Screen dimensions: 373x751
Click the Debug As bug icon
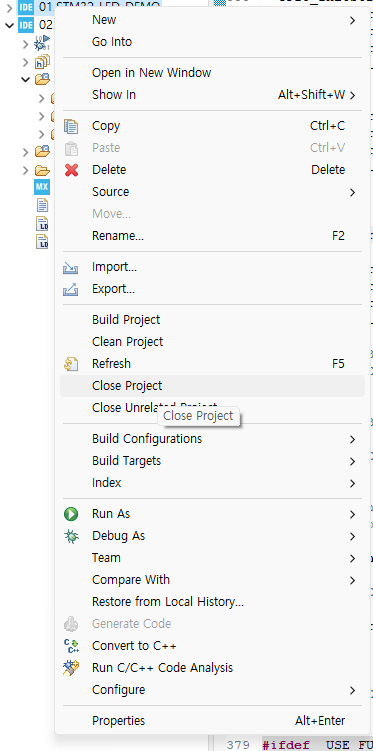[71, 536]
